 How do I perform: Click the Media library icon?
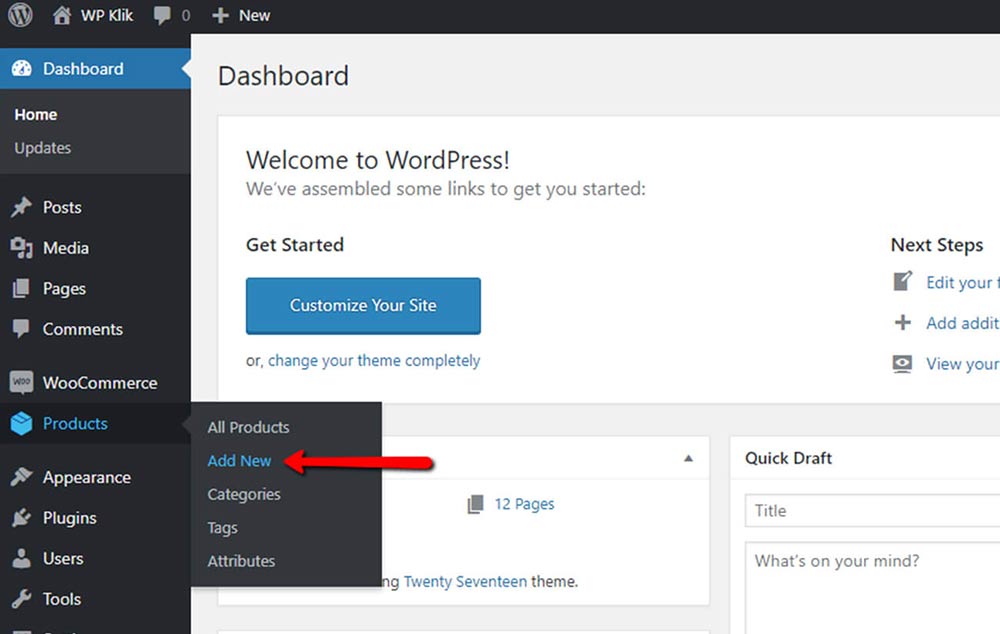[x=21, y=247]
